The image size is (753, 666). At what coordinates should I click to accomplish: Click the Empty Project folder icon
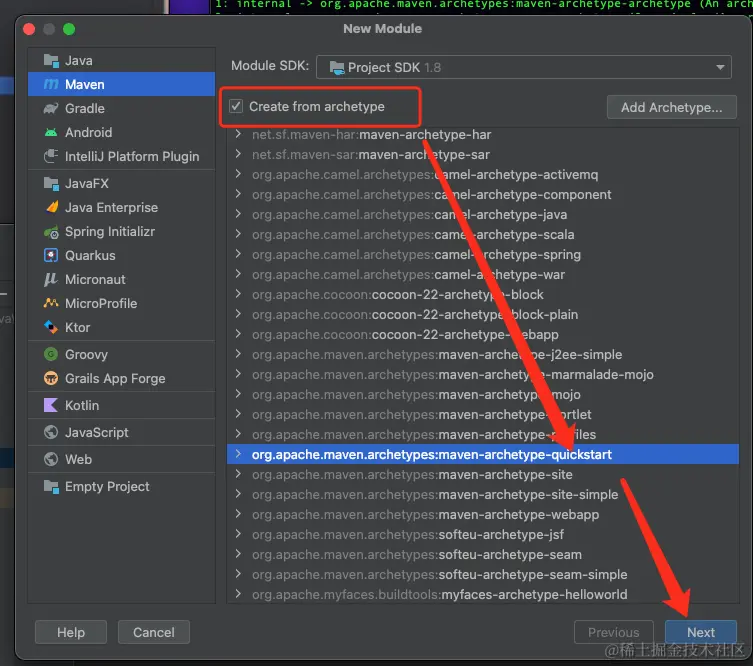point(51,486)
